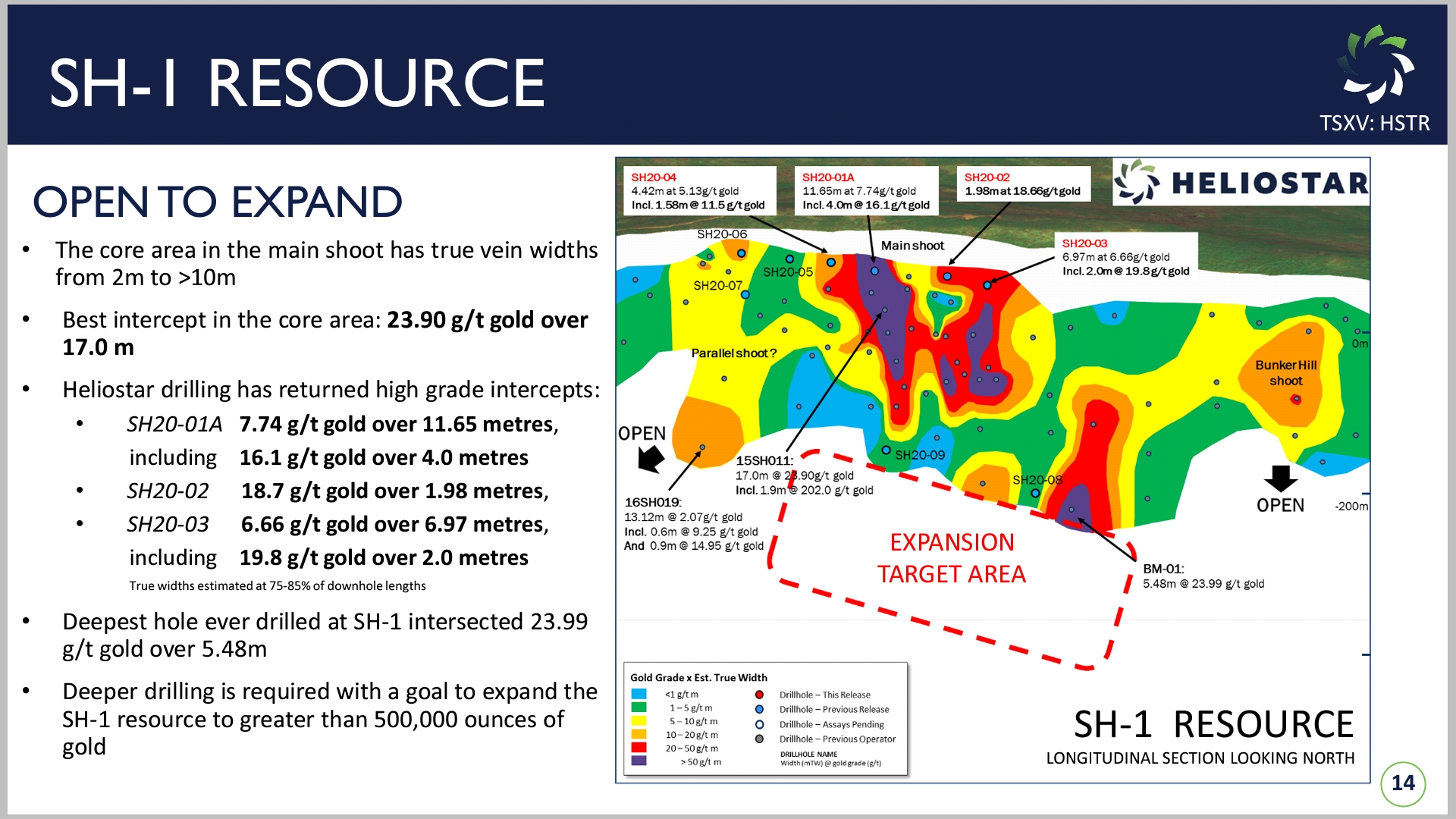The height and width of the screenshot is (819, 1456).
Task: Click the red Drillhole This Release legend dot
Action: [759, 695]
